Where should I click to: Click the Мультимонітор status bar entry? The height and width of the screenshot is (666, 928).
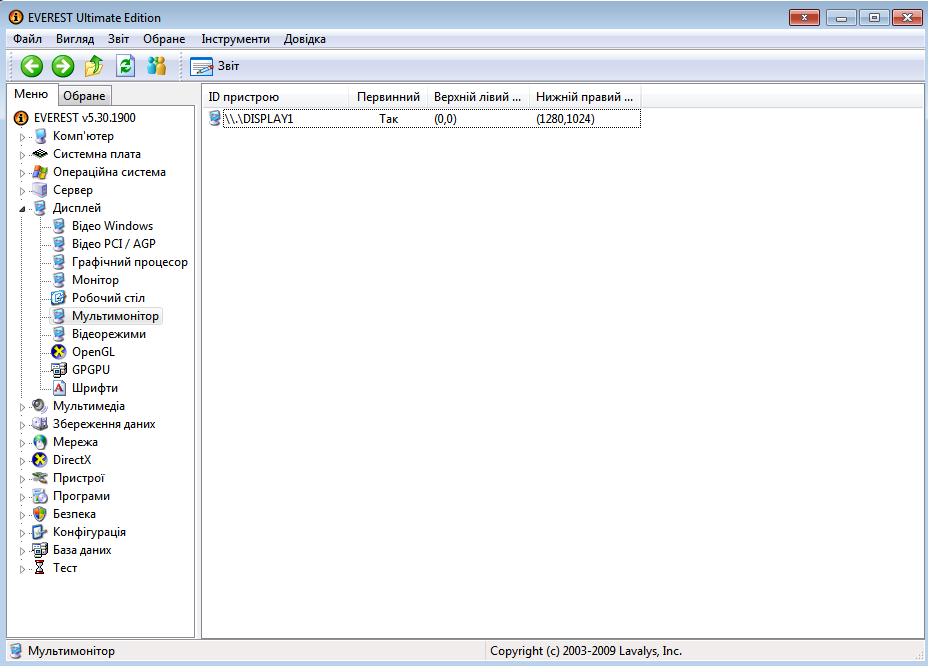pyautogui.click(x=71, y=651)
